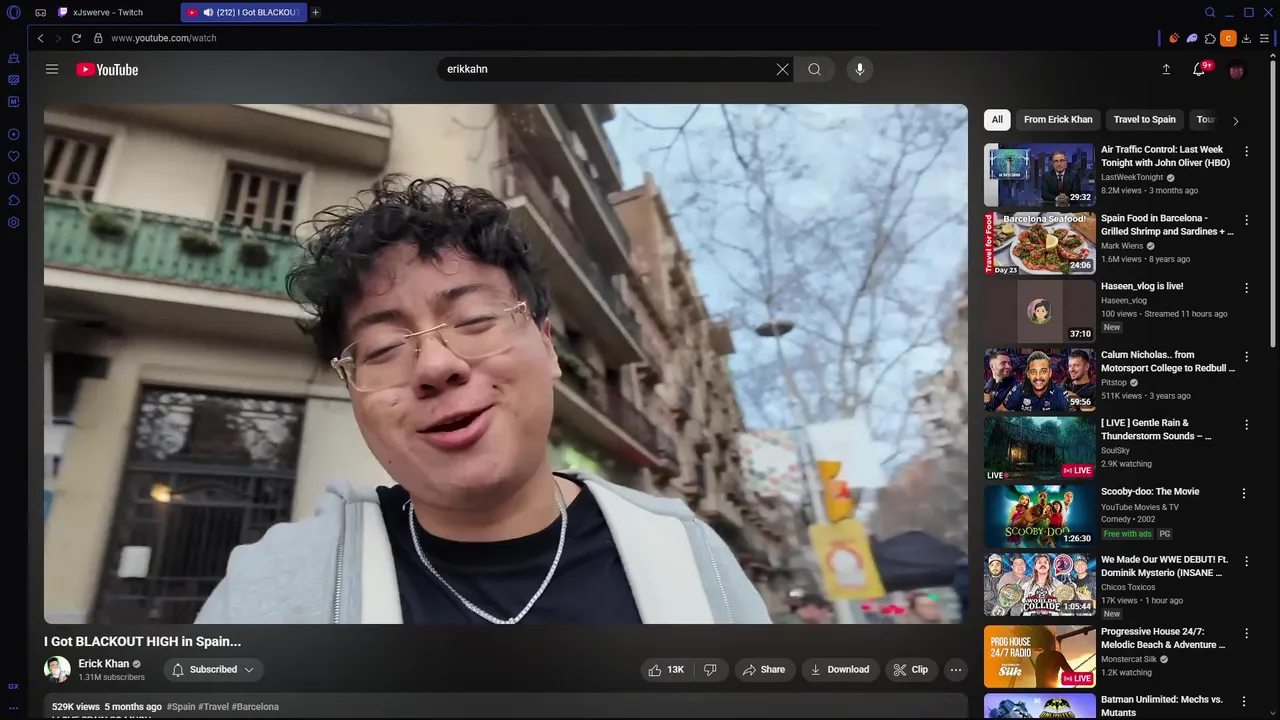Image resolution: width=1280 pixels, height=720 pixels.
Task: Click the YouTube create upload icon
Action: 1166,69
